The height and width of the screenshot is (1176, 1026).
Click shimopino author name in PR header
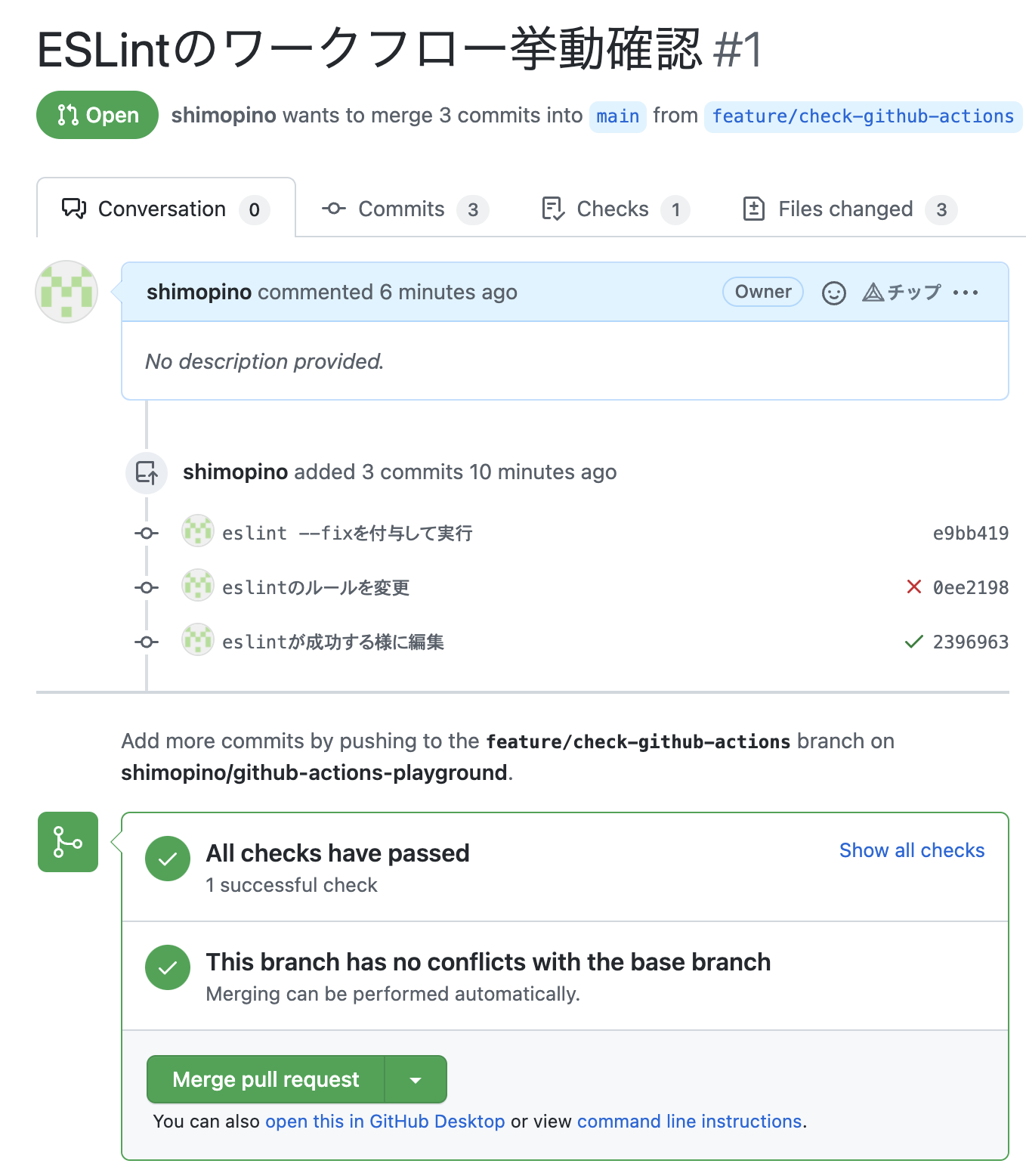[x=224, y=115]
